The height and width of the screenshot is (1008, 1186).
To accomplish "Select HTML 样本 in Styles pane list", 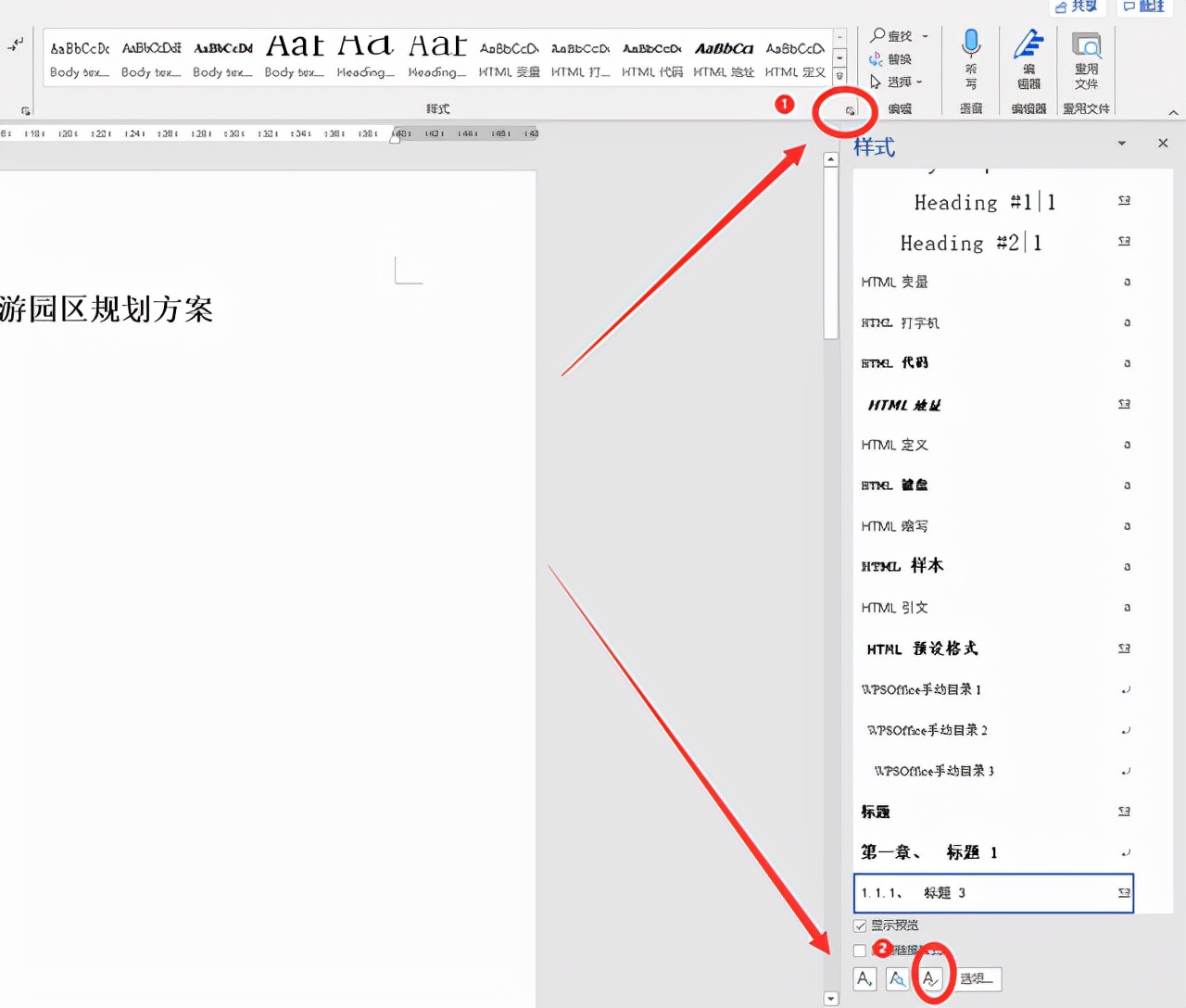I will 993,566.
